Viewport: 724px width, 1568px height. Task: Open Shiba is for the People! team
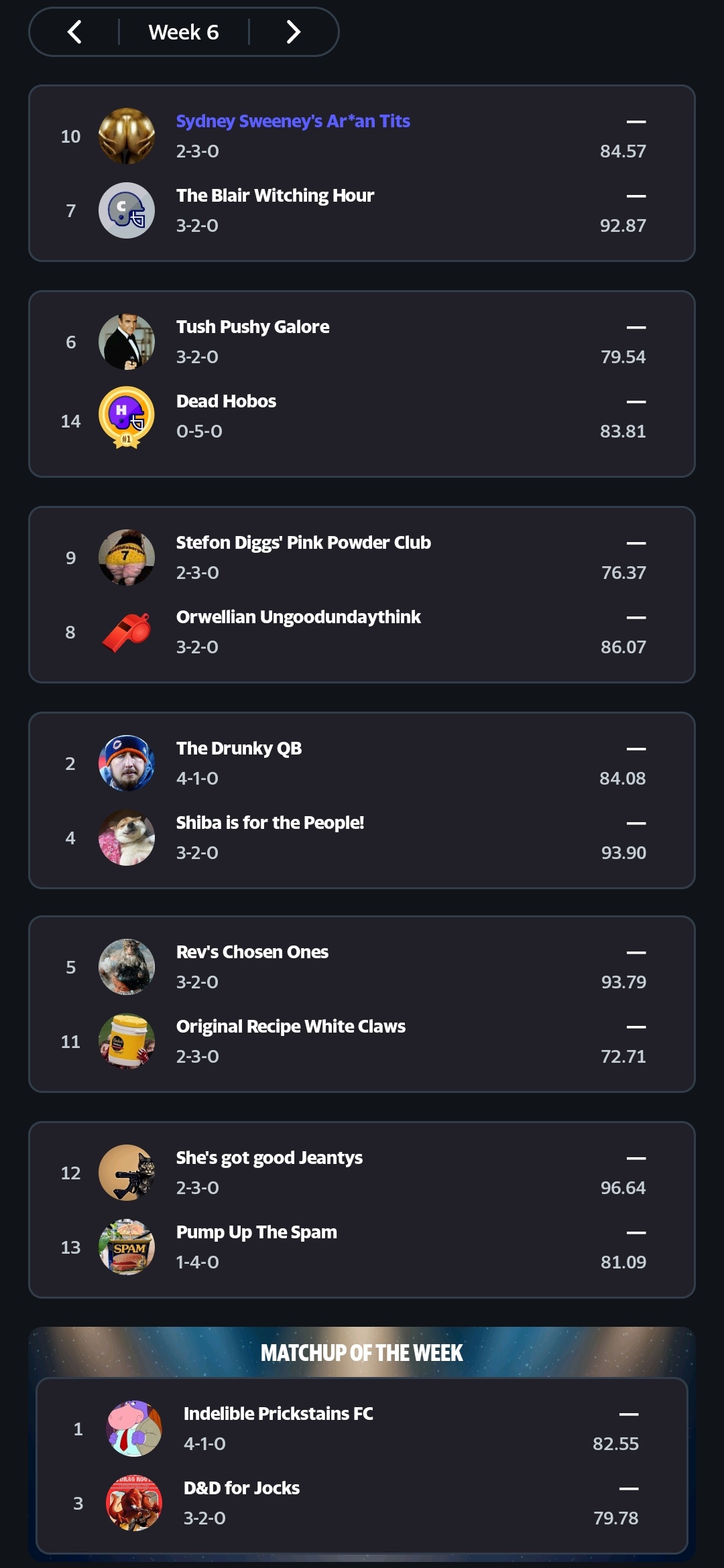click(269, 823)
